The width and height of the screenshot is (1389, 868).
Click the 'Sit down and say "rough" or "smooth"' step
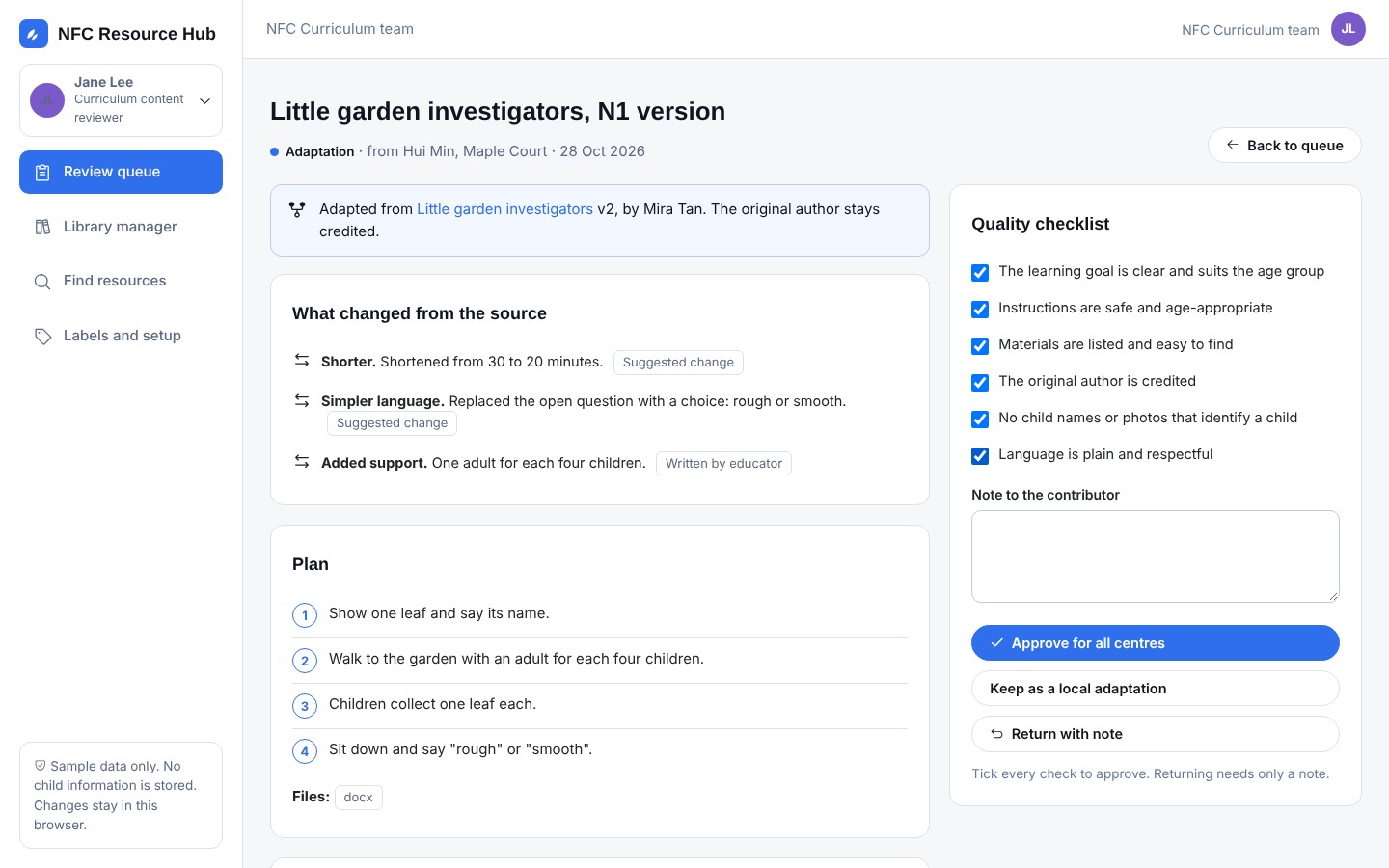click(x=460, y=749)
